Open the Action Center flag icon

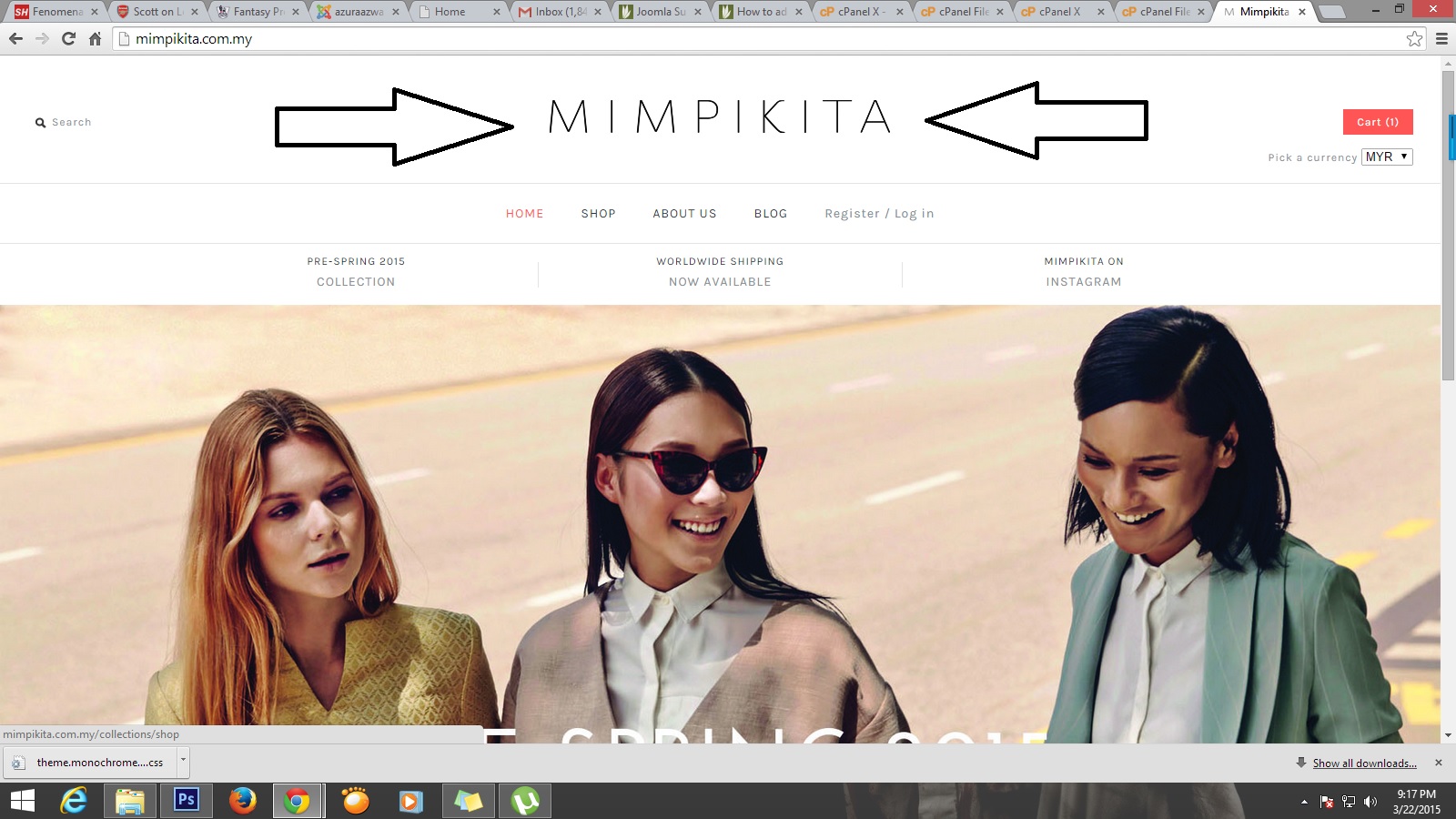tap(1327, 802)
